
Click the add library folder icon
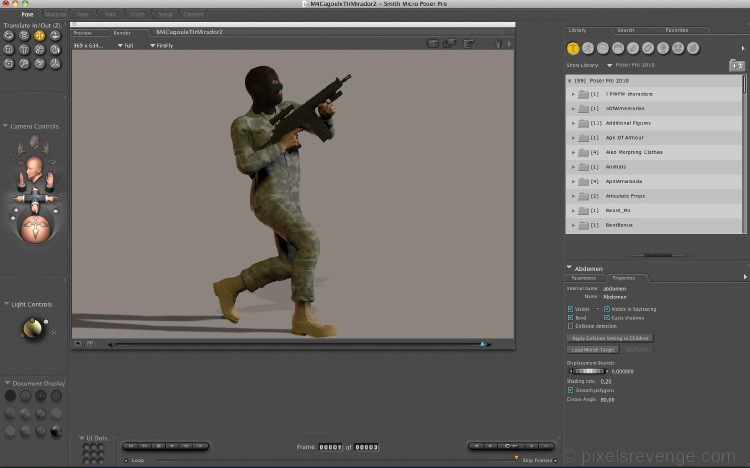pos(737,65)
